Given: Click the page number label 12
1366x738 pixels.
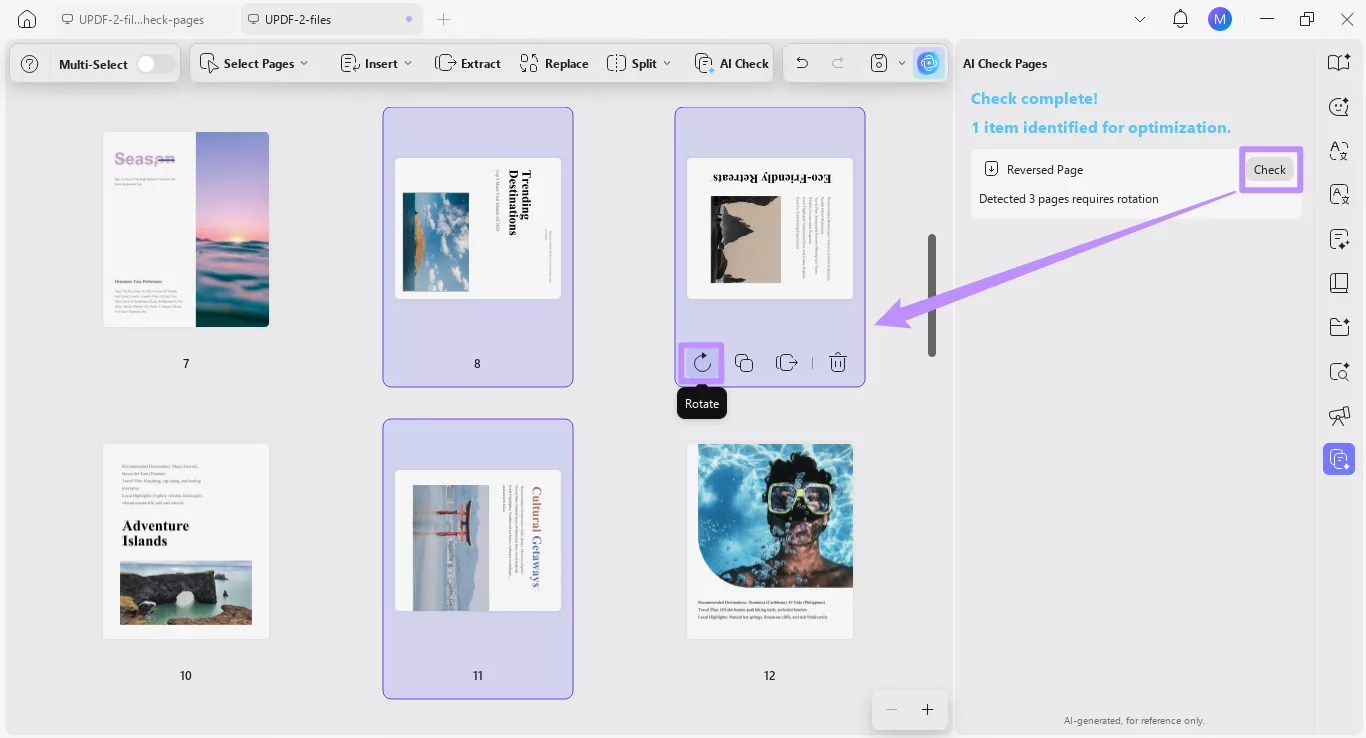Looking at the screenshot, I should [x=770, y=676].
